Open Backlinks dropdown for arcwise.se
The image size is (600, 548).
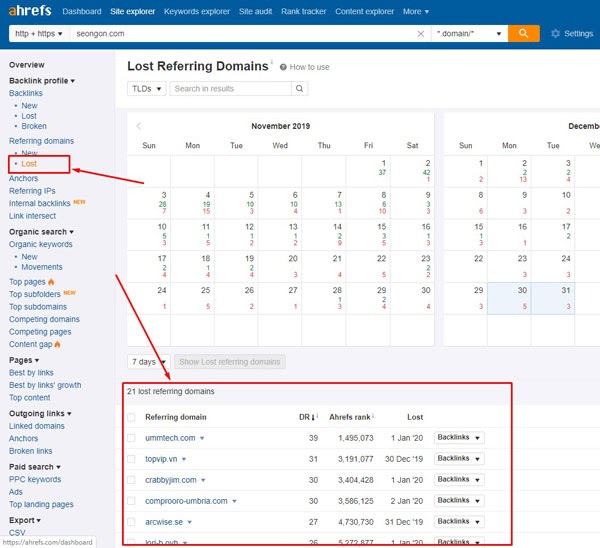(x=459, y=522)
